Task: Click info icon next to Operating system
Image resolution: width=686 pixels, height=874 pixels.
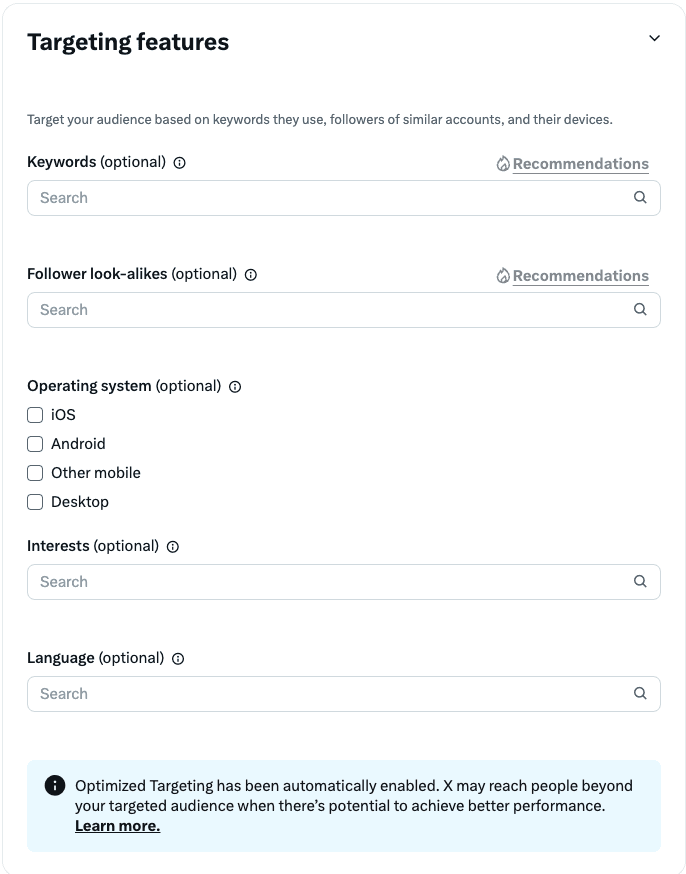Action: 235,387
